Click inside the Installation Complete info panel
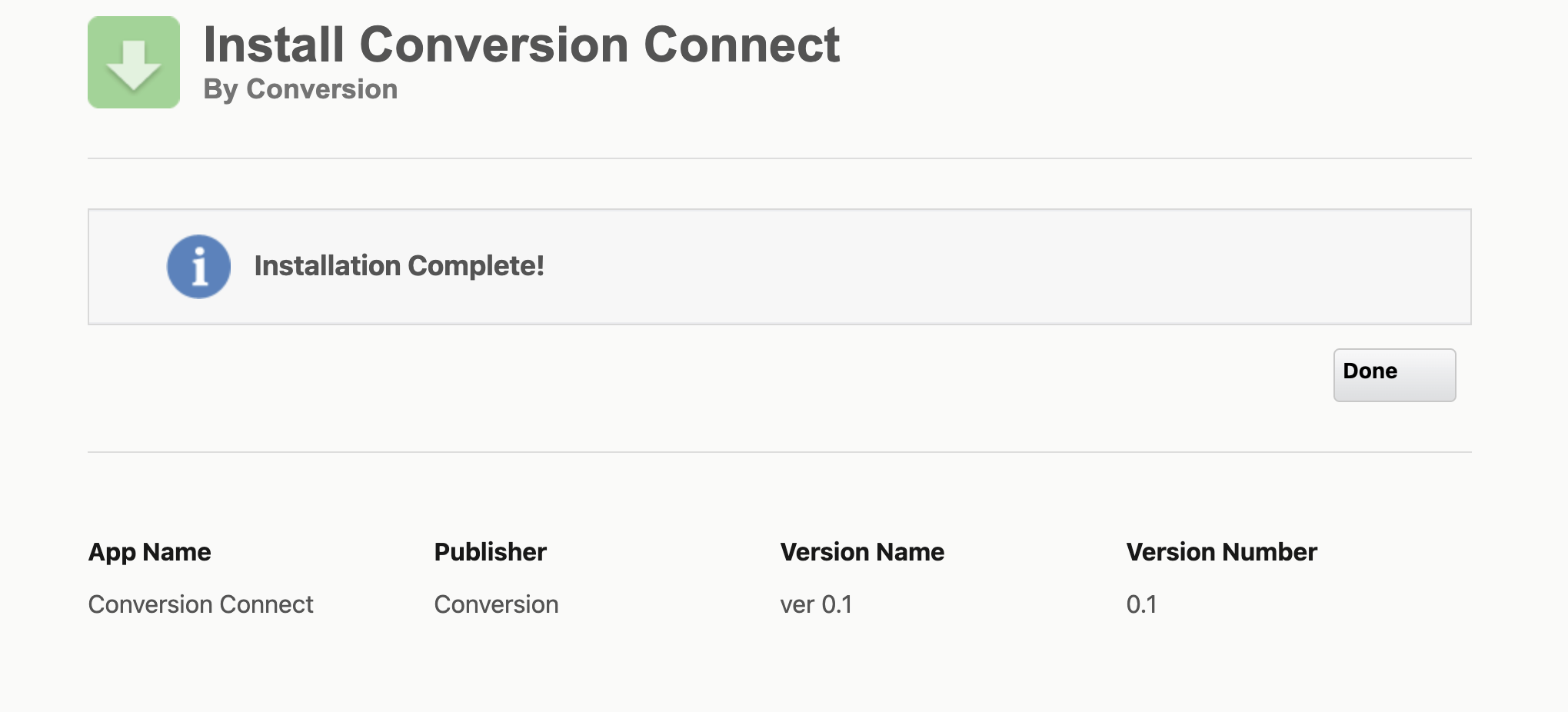Viewport: 1568px width, 712px height. point(780,267)
